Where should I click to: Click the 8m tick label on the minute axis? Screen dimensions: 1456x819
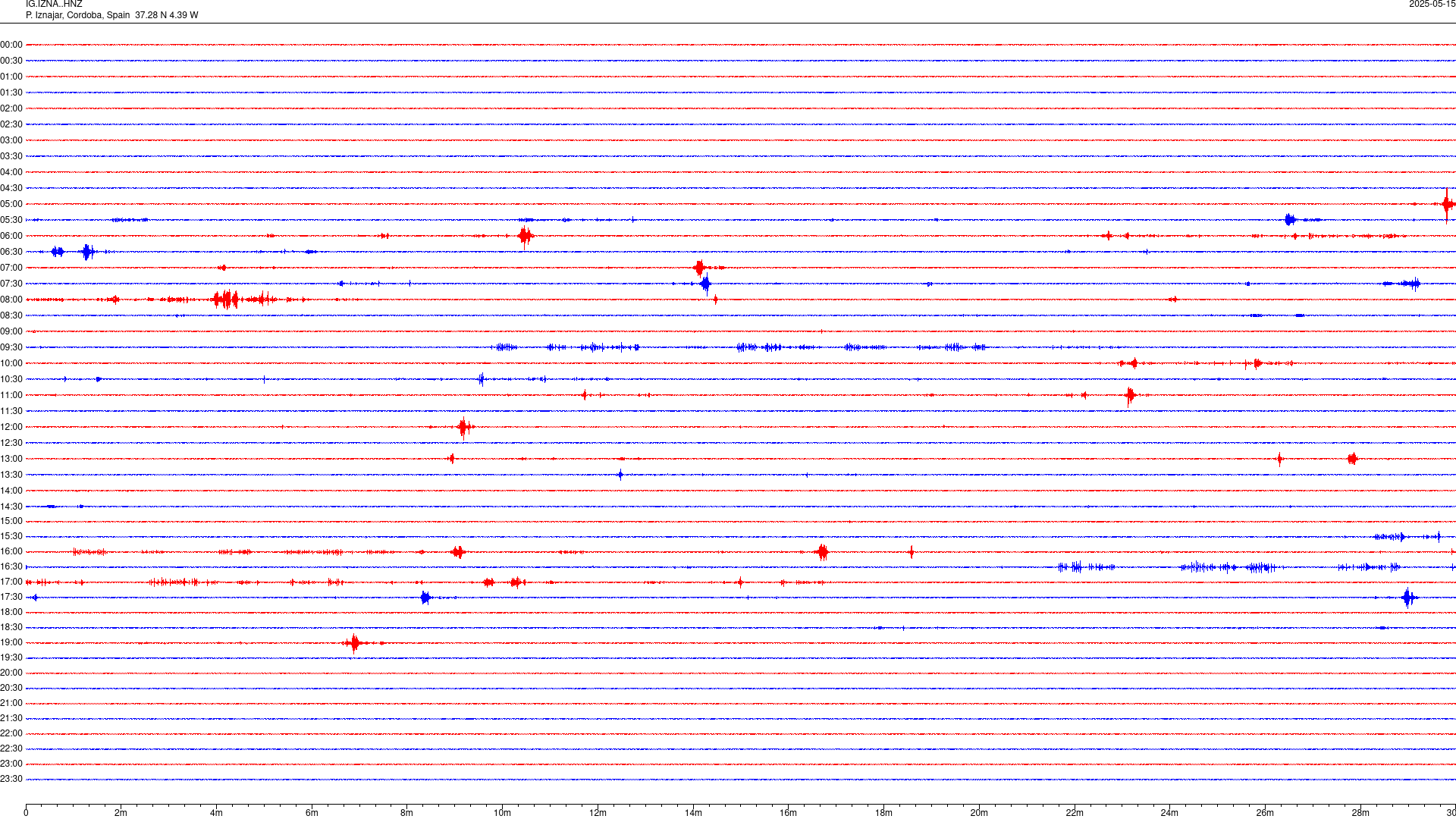click(407, 813)
